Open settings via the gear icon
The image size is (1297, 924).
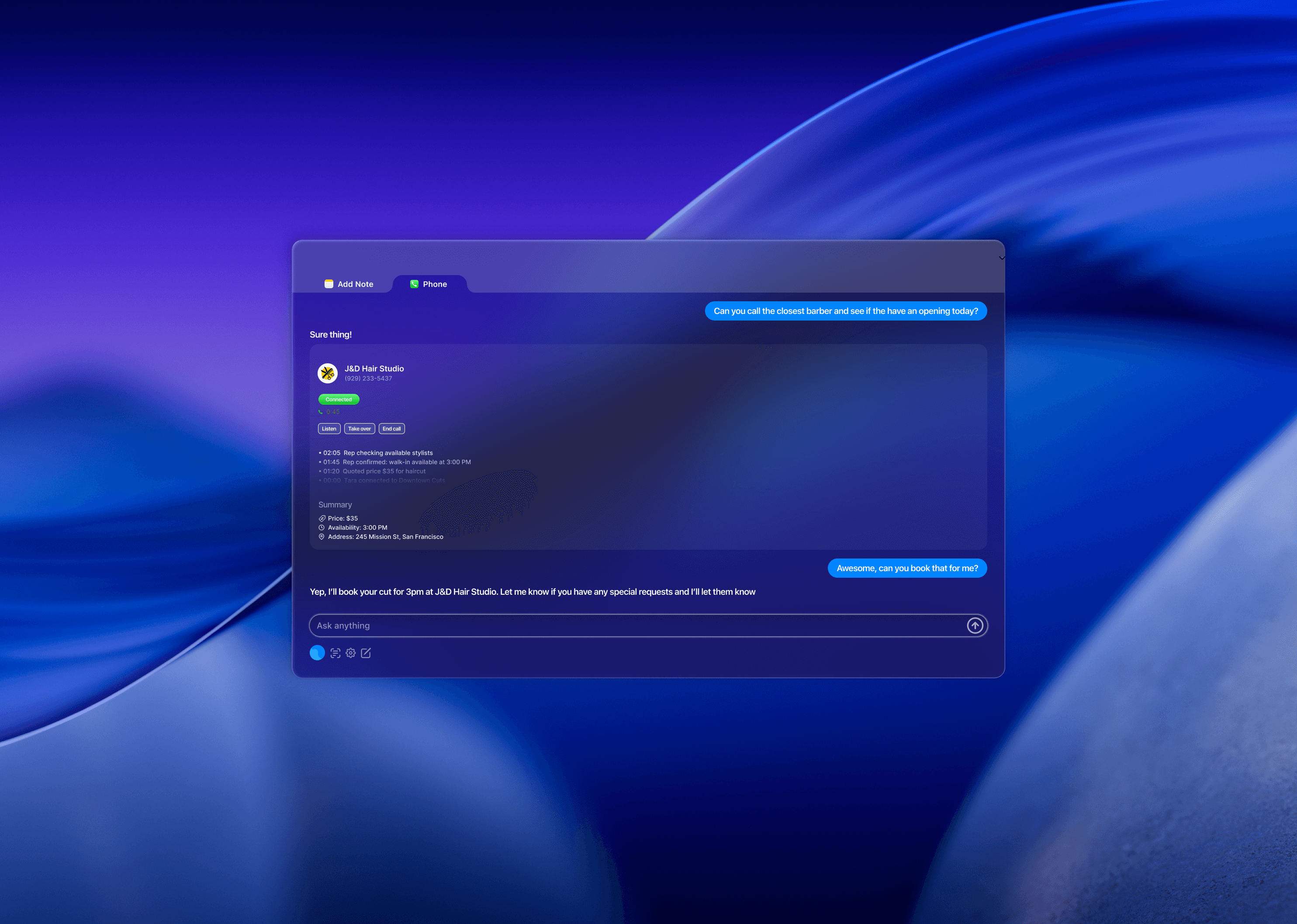[x=351, y=653]
